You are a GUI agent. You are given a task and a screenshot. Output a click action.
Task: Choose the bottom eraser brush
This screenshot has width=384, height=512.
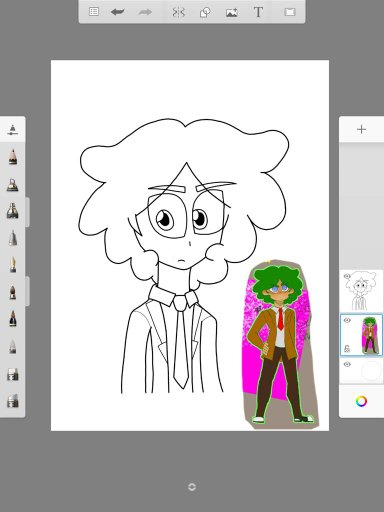pos(13,401)
